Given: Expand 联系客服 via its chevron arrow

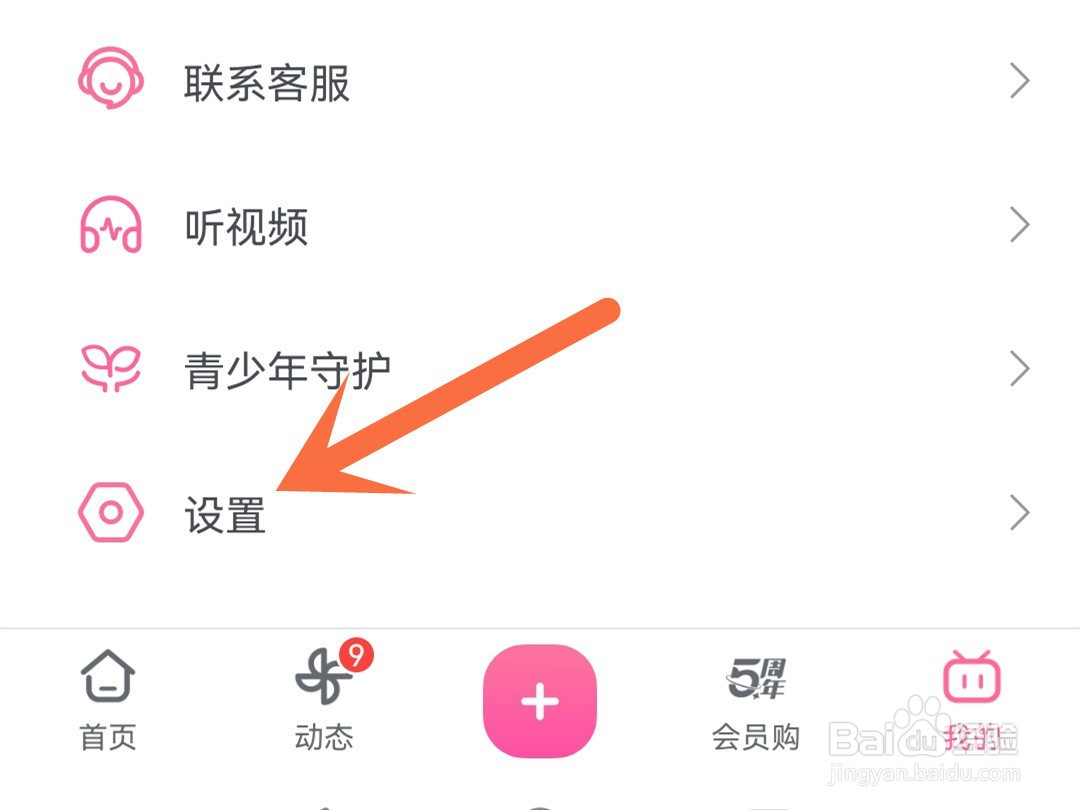Looking at the screenshot, I should [x=1019, y=81].
